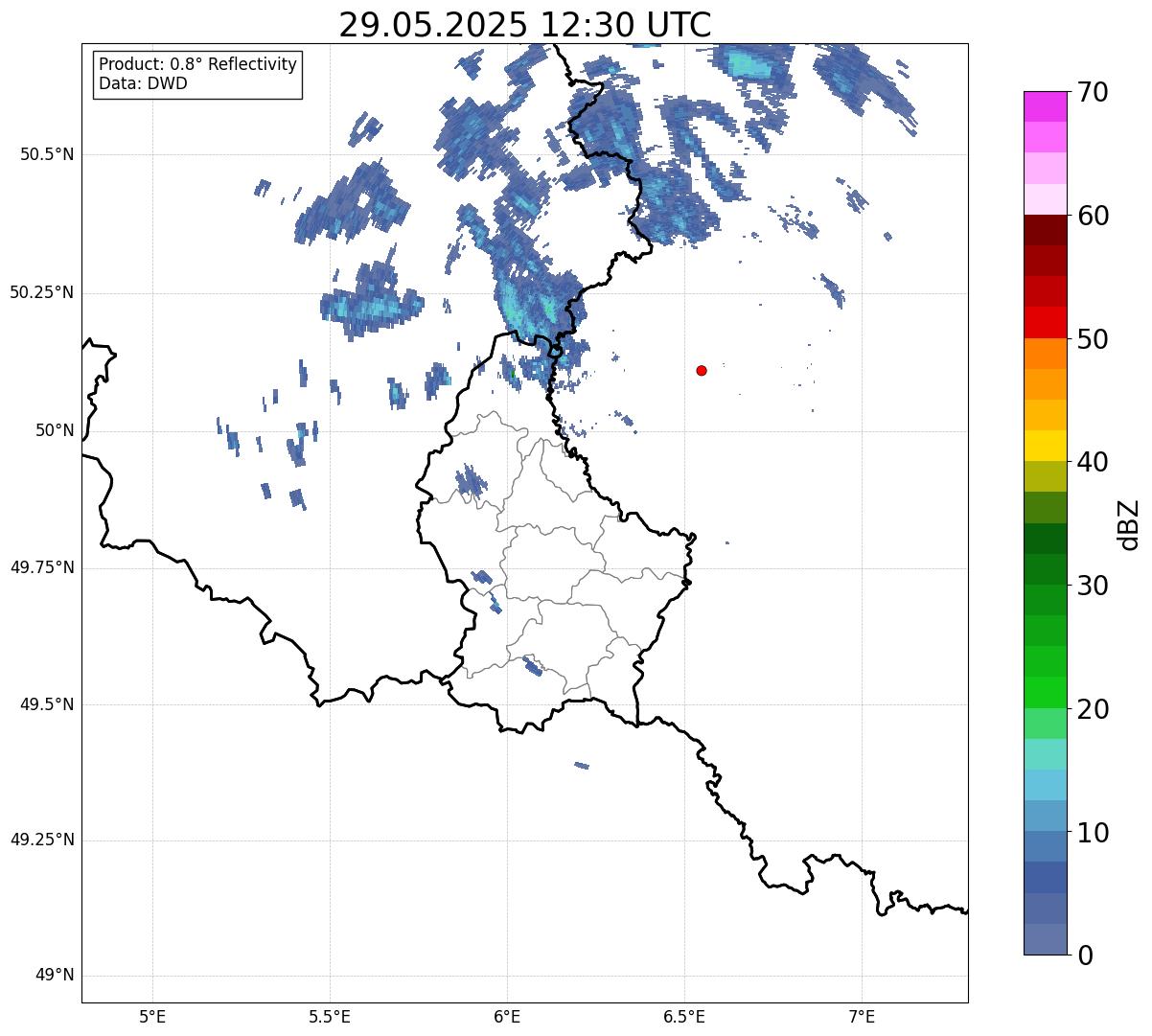Pick the yellow colorbar swatch just above 40
Image resolution: width=1152 pixels, height=1036 pixels.
click(x=1045, y=446)
